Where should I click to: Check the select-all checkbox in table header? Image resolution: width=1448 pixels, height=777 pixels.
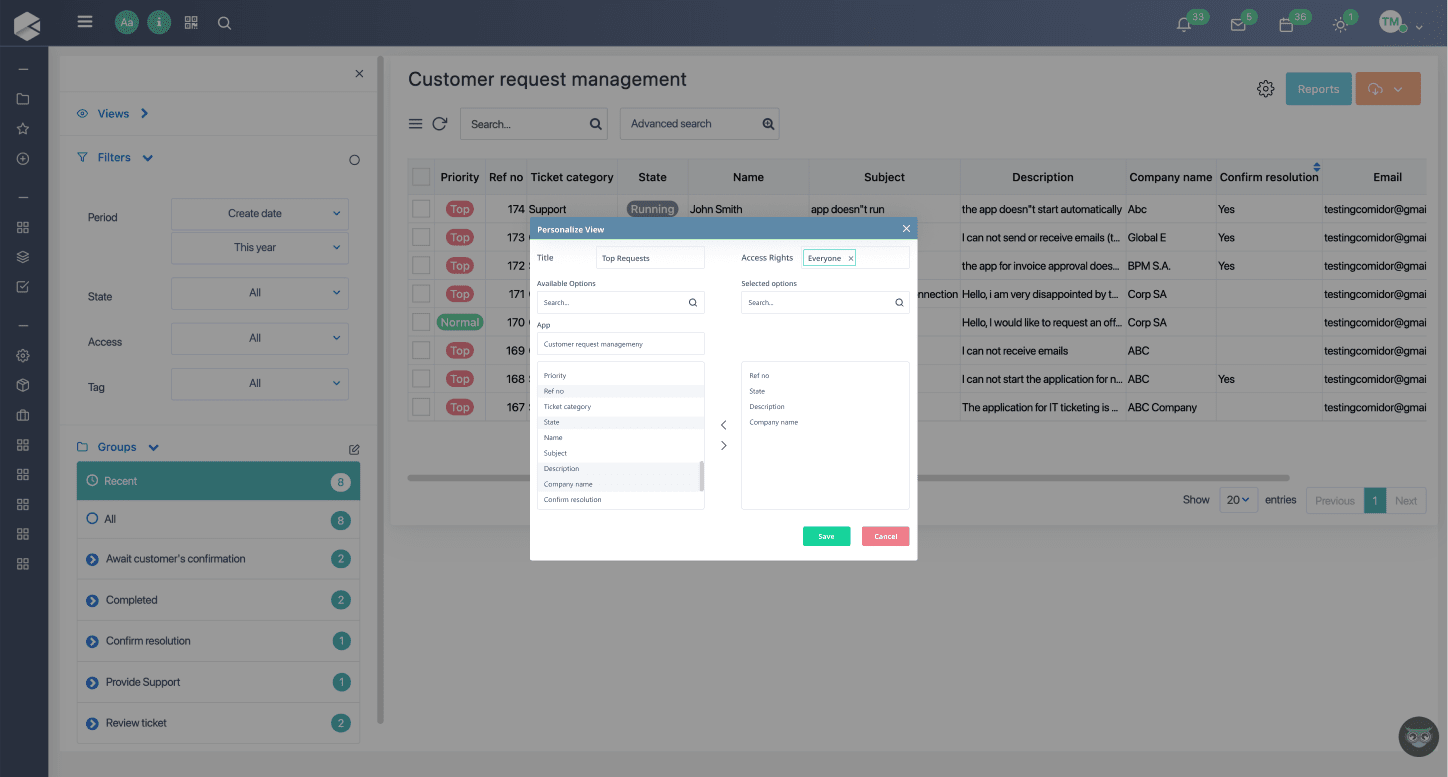coord(421,175)
